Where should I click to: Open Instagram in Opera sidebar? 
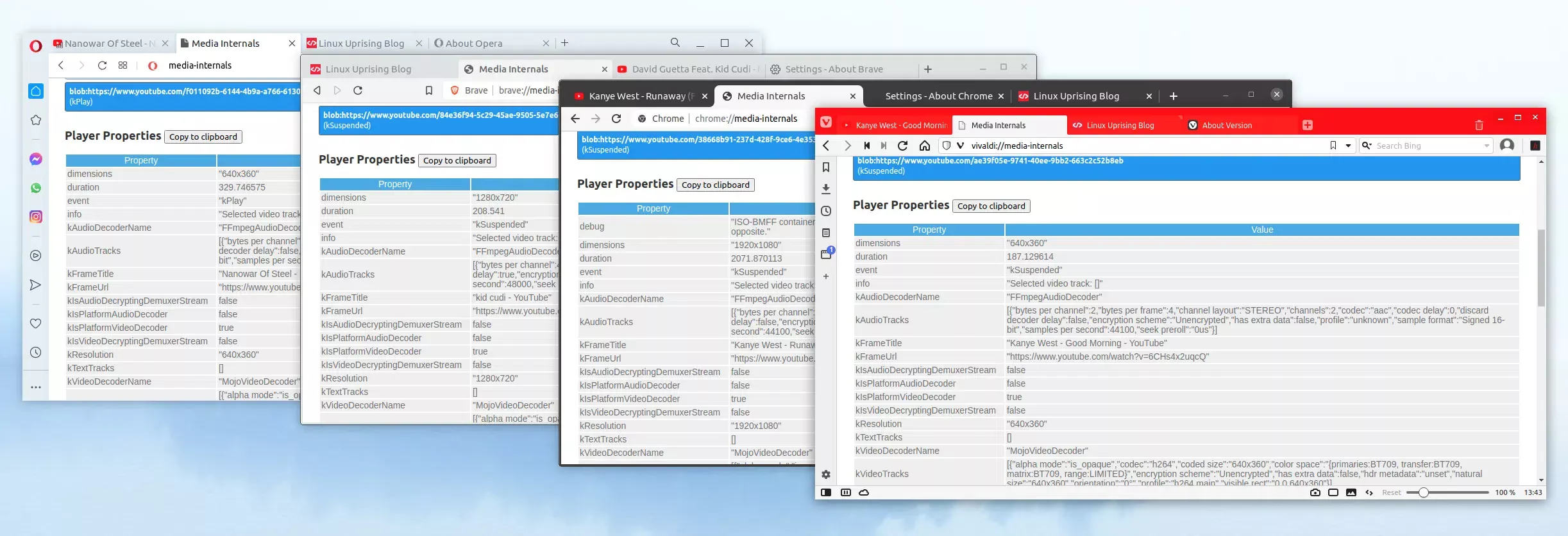click(36, 217)
